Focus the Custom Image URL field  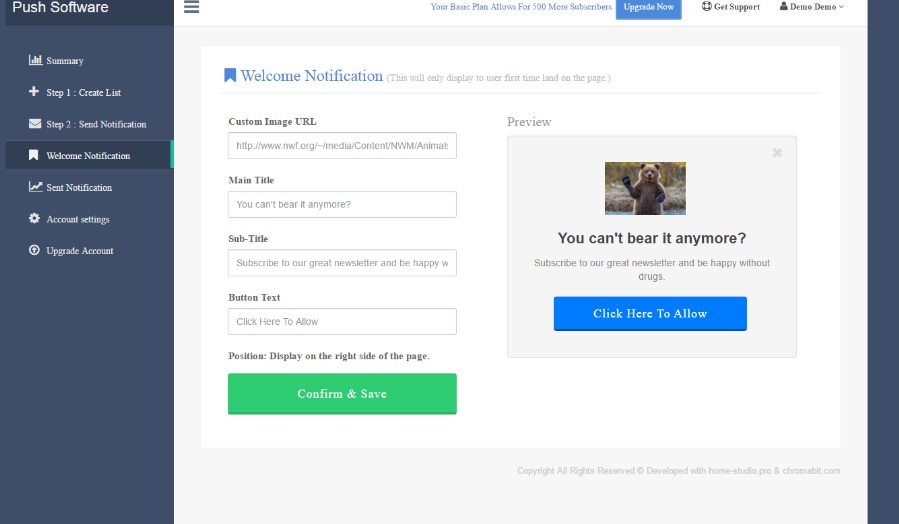pyautogui.click(x=342, y=146)
